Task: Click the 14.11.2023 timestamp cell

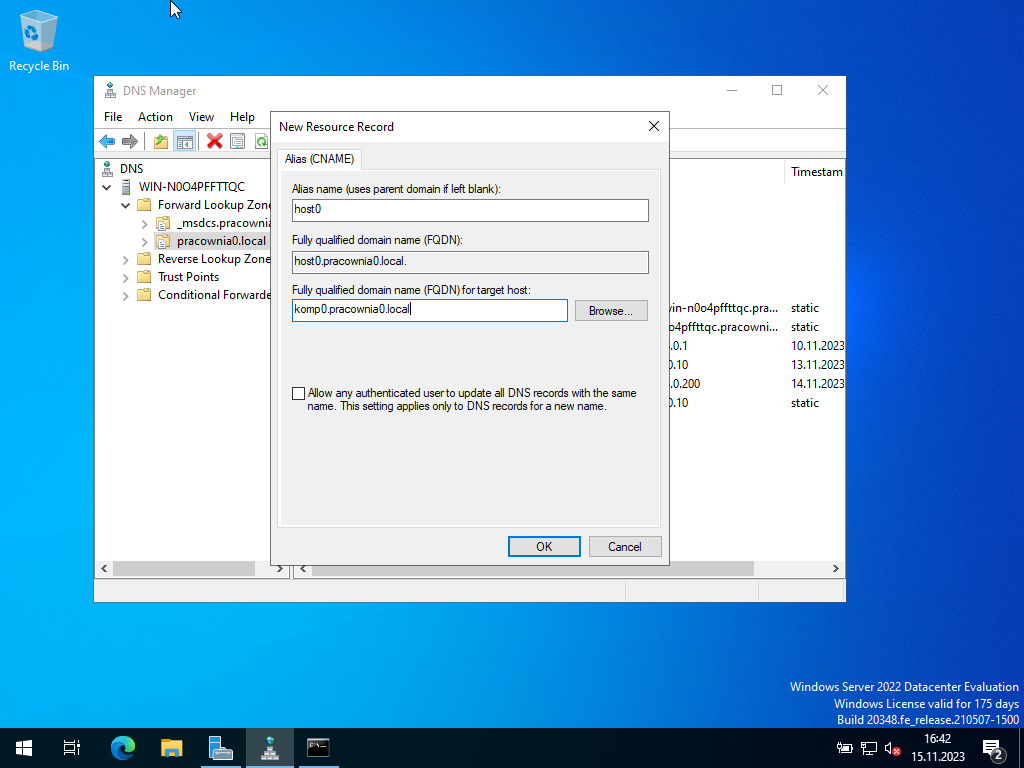Action: coord(818,384)
